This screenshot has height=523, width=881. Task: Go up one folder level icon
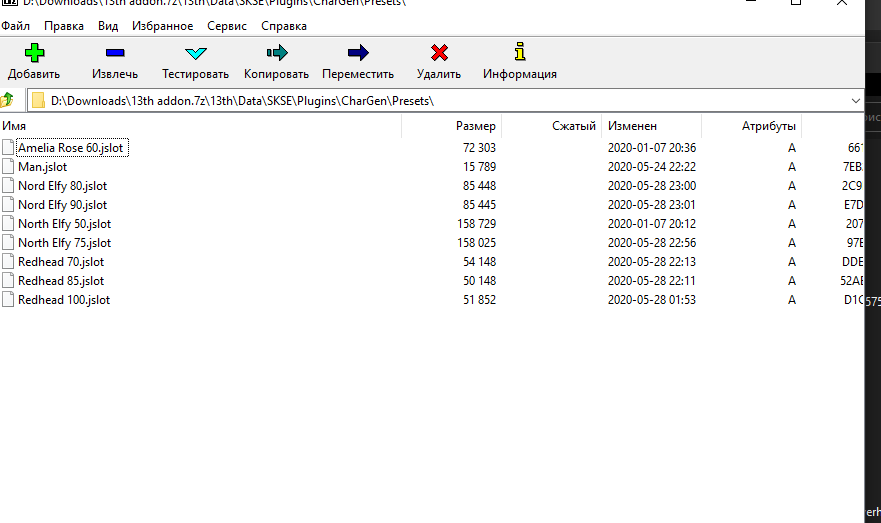click(x=8, y=100)
